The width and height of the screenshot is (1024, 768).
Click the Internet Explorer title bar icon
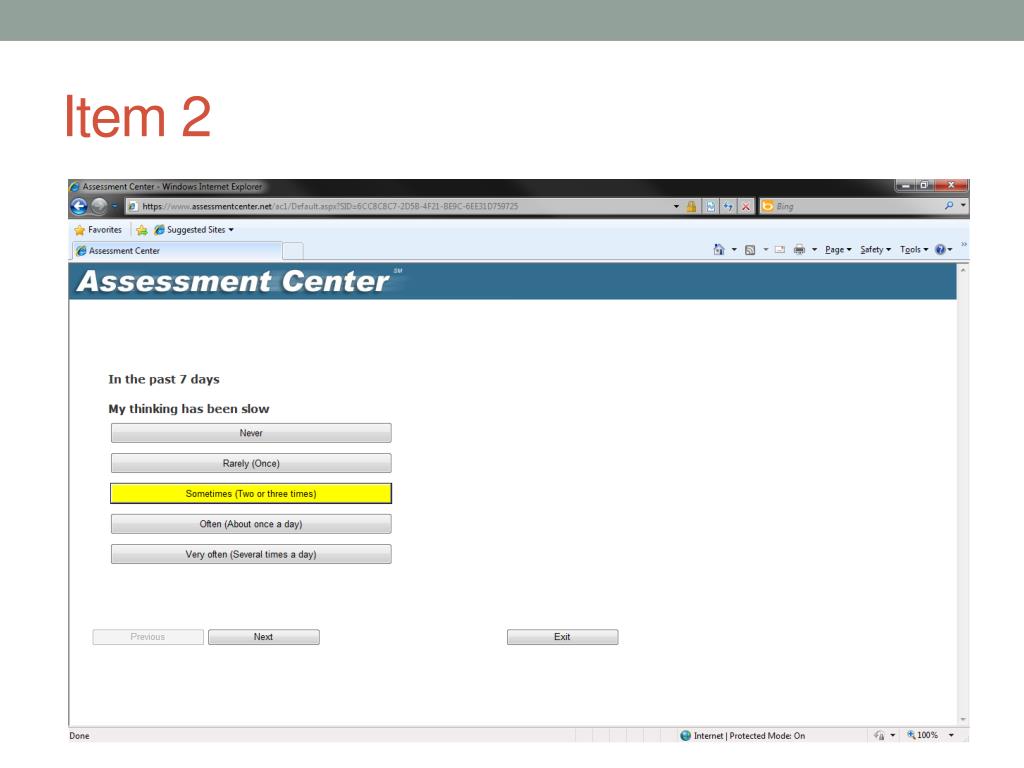point(74,187)
